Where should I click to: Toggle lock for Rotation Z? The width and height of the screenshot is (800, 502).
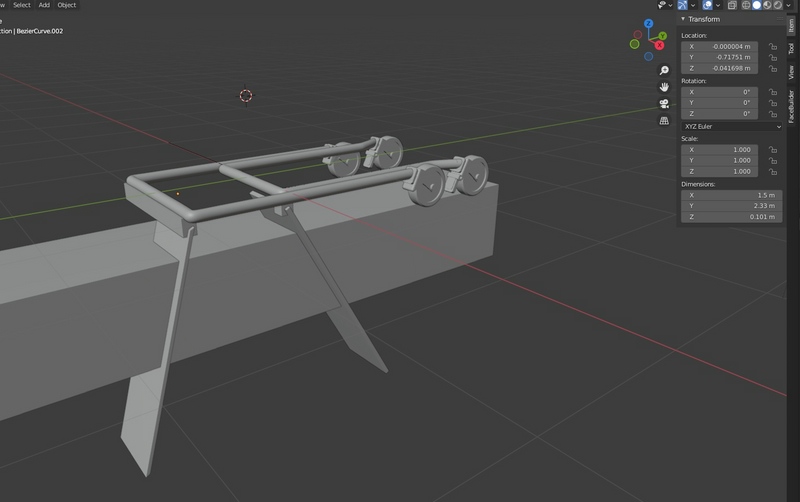[773, 114]
